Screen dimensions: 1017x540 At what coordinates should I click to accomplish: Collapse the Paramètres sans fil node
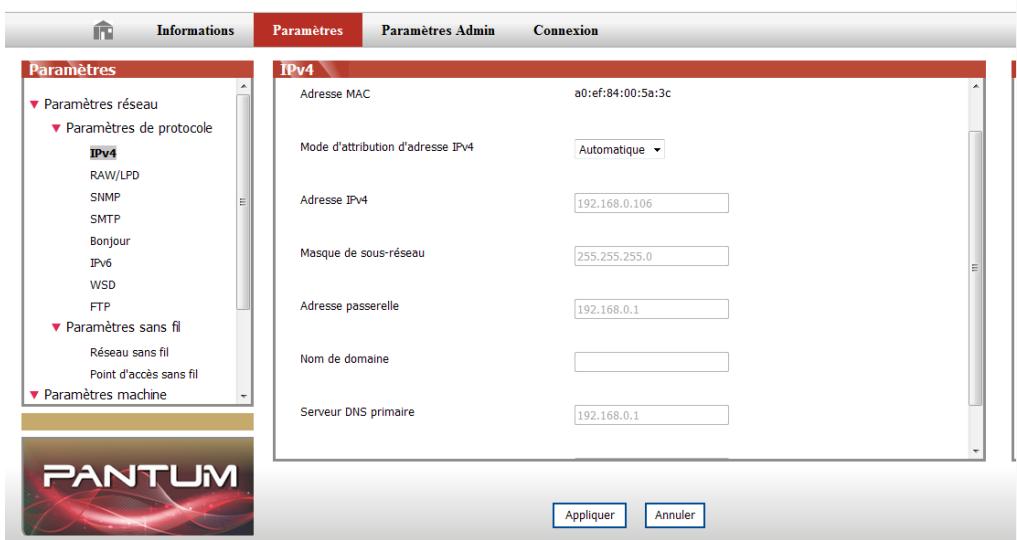pyautogui.click(x=57, y=326)
